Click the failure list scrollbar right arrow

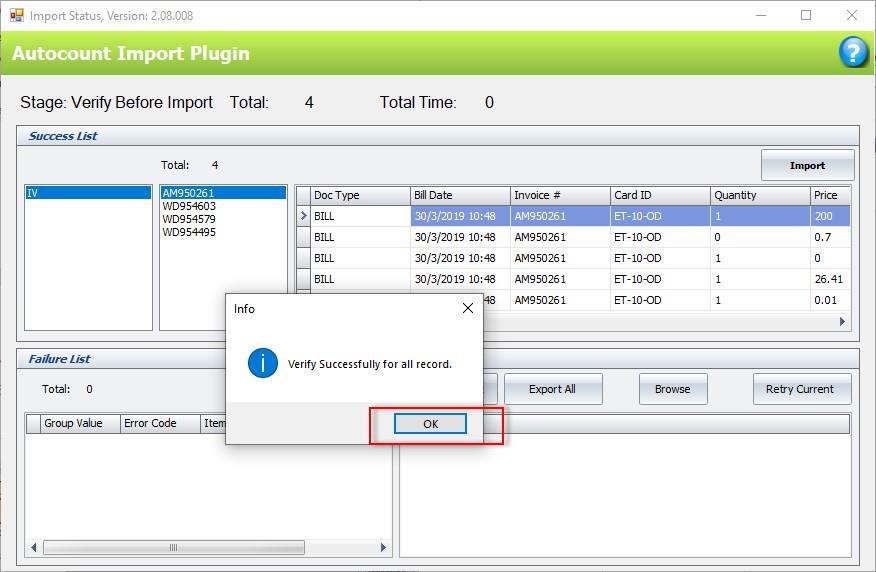(383, 547)
